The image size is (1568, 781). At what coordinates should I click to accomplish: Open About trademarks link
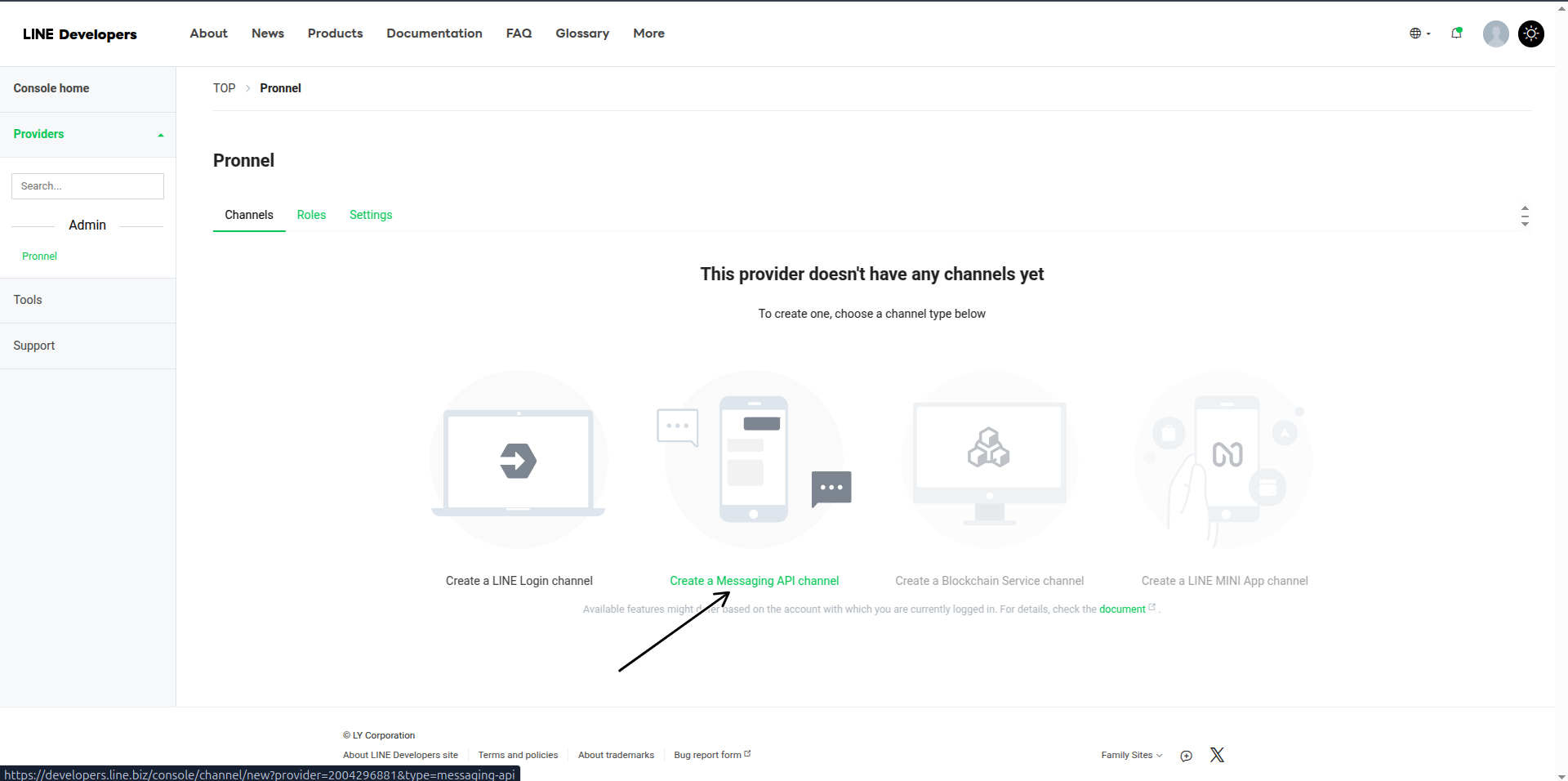coord(616,755)
